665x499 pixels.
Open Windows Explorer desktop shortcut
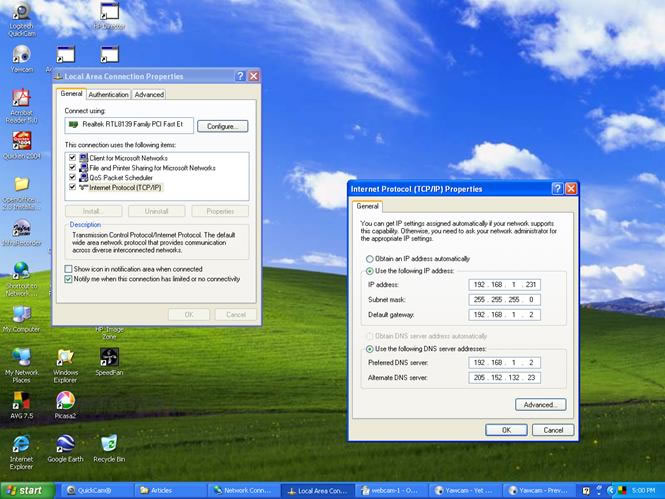click(65, 365)
